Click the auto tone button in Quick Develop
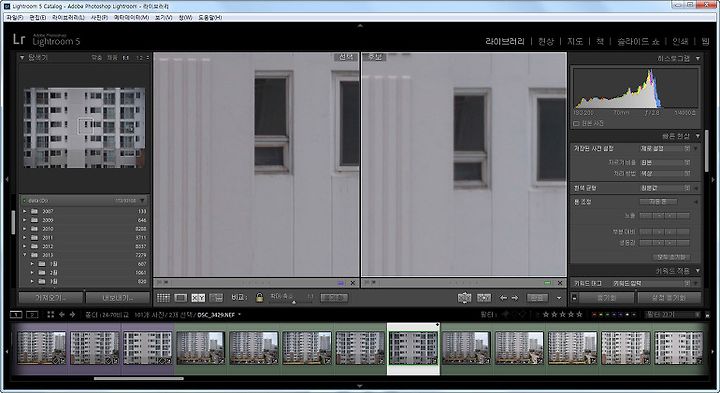The height and width of the screenshot is (393, 720). (x=658, y=202)
